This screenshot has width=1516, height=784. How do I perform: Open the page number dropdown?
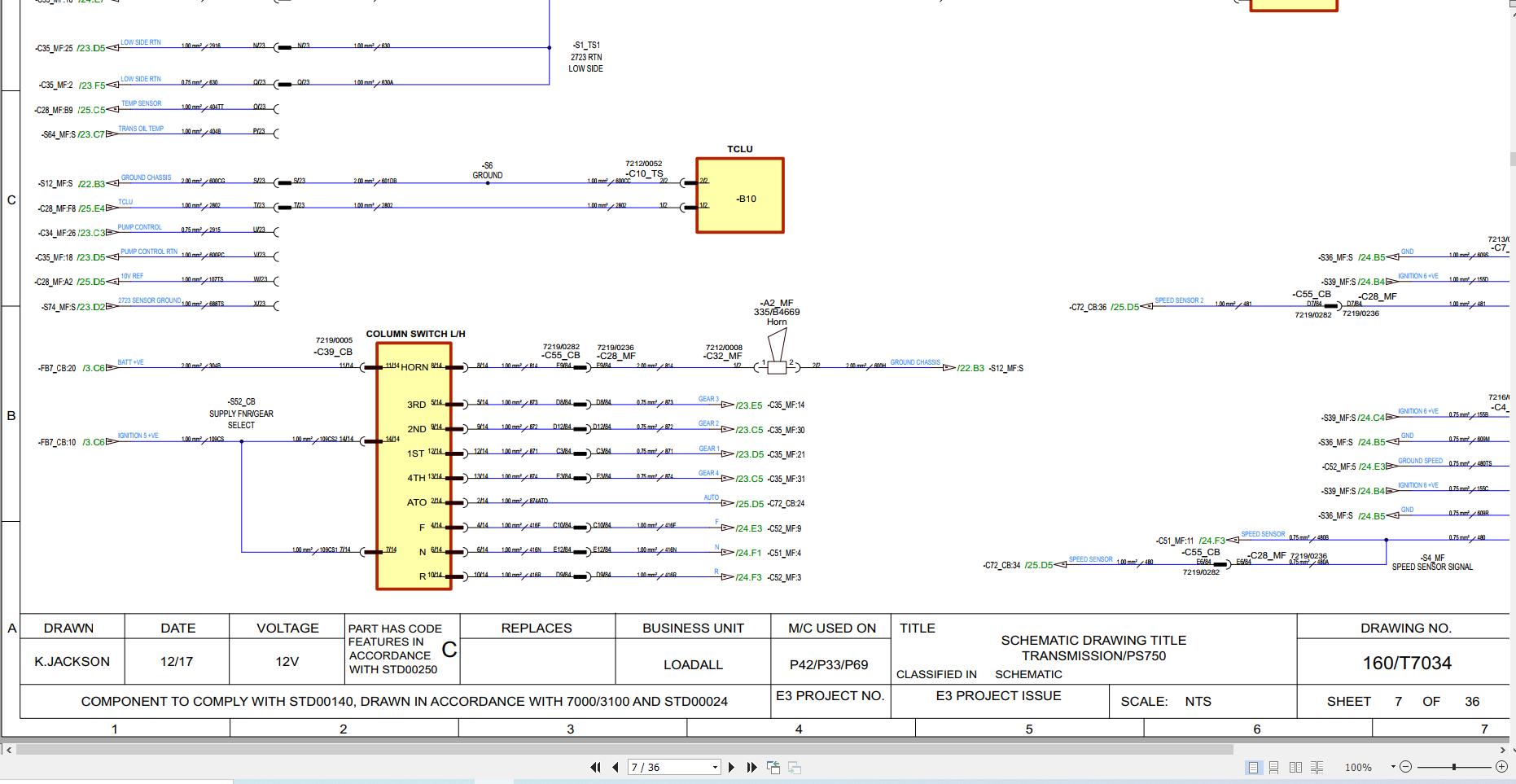715,767
